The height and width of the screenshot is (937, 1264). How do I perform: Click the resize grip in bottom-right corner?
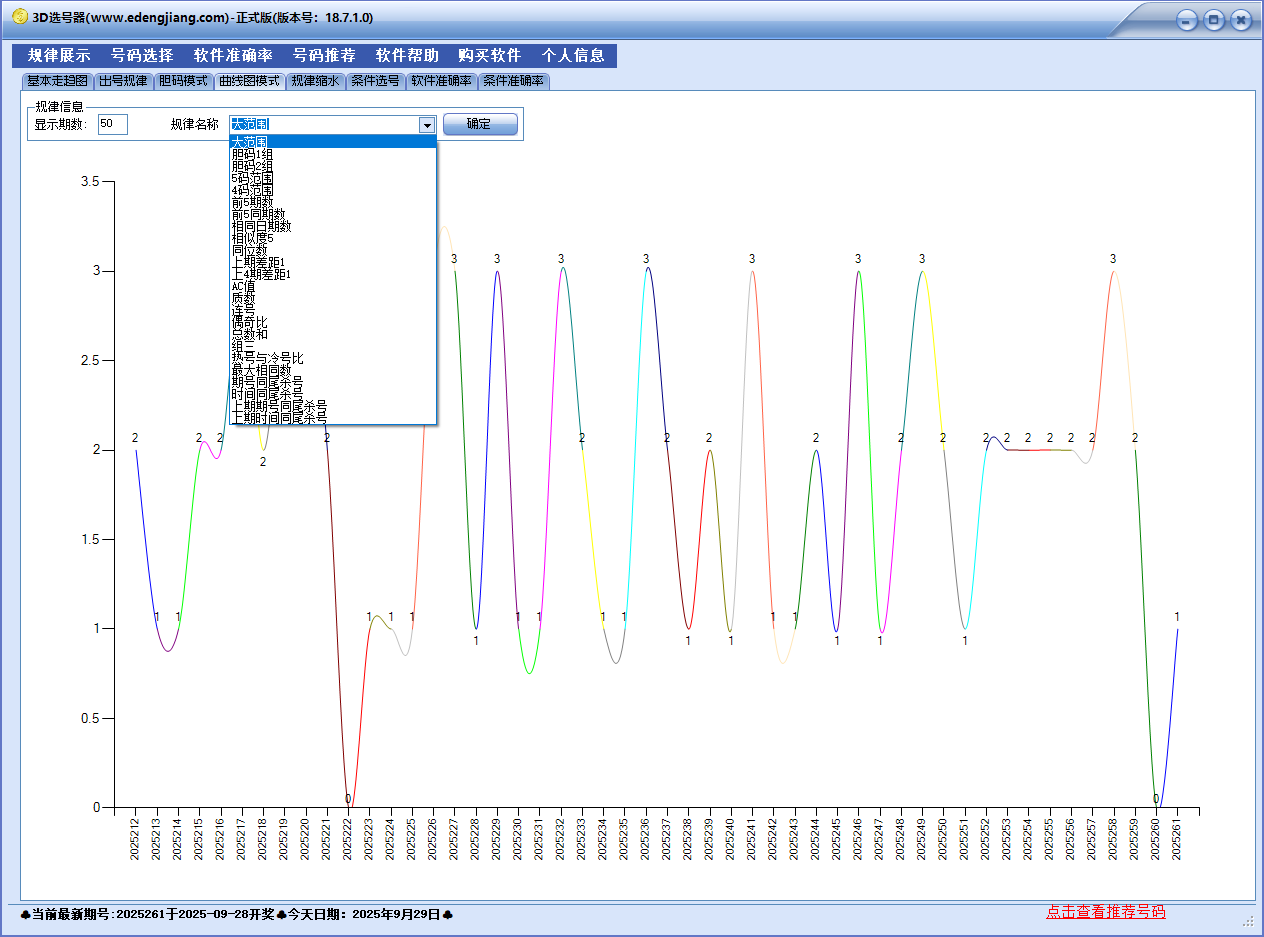click(x=1247, y=920)
